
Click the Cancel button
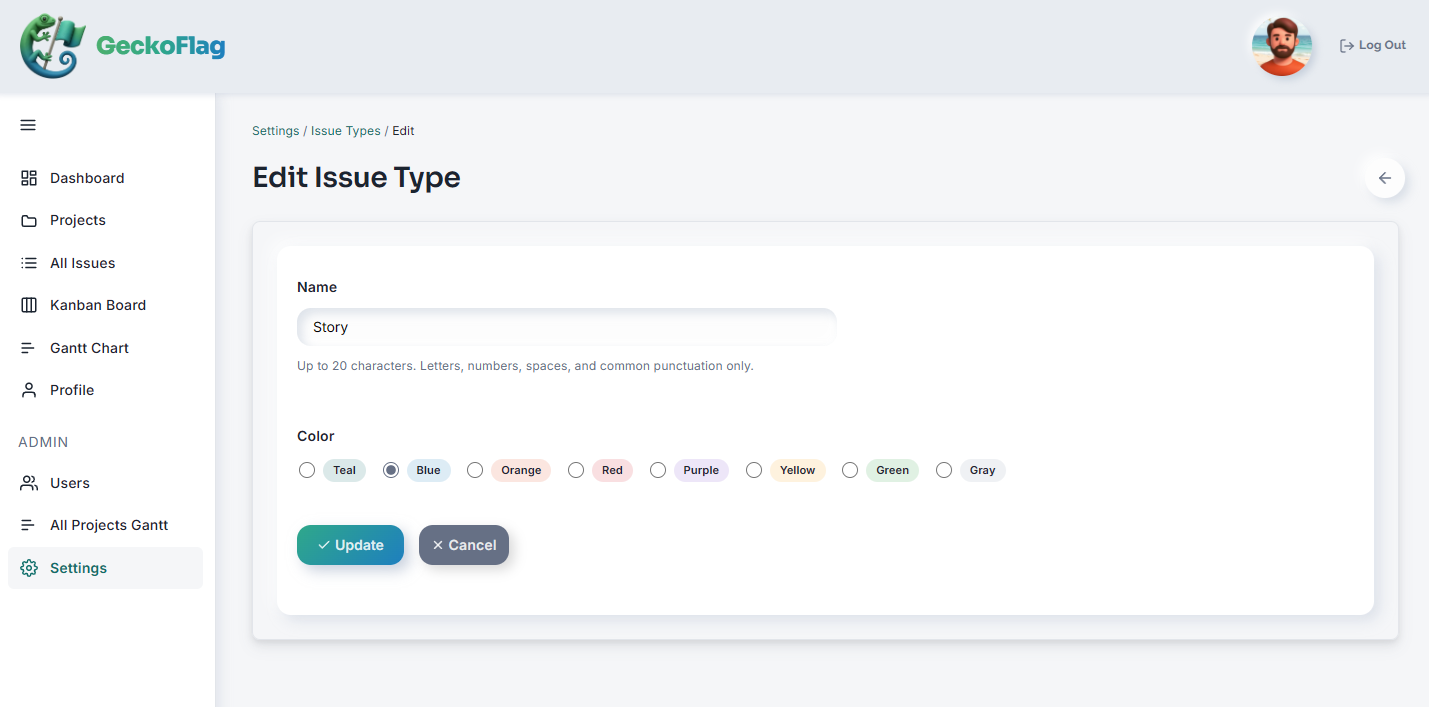(464, 545)
